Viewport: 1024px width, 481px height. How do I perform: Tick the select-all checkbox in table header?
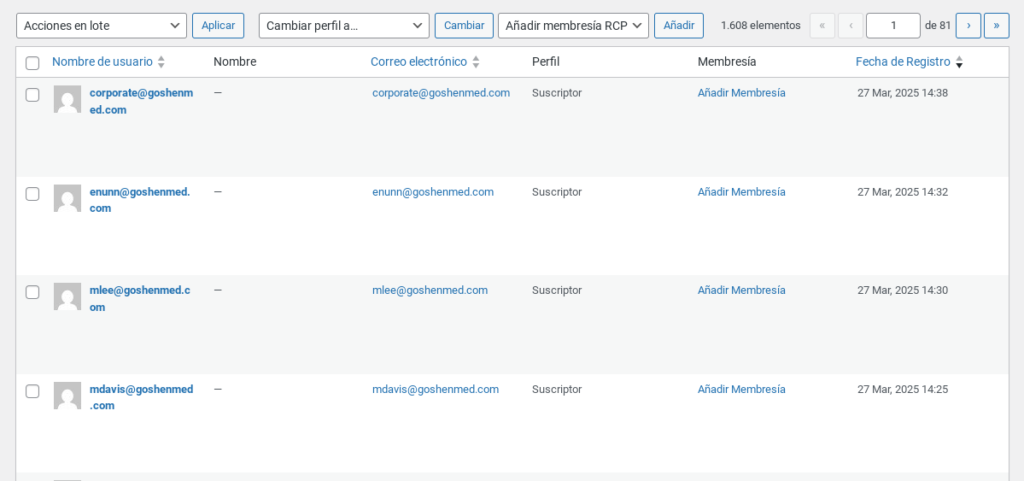tap(33, 63)
